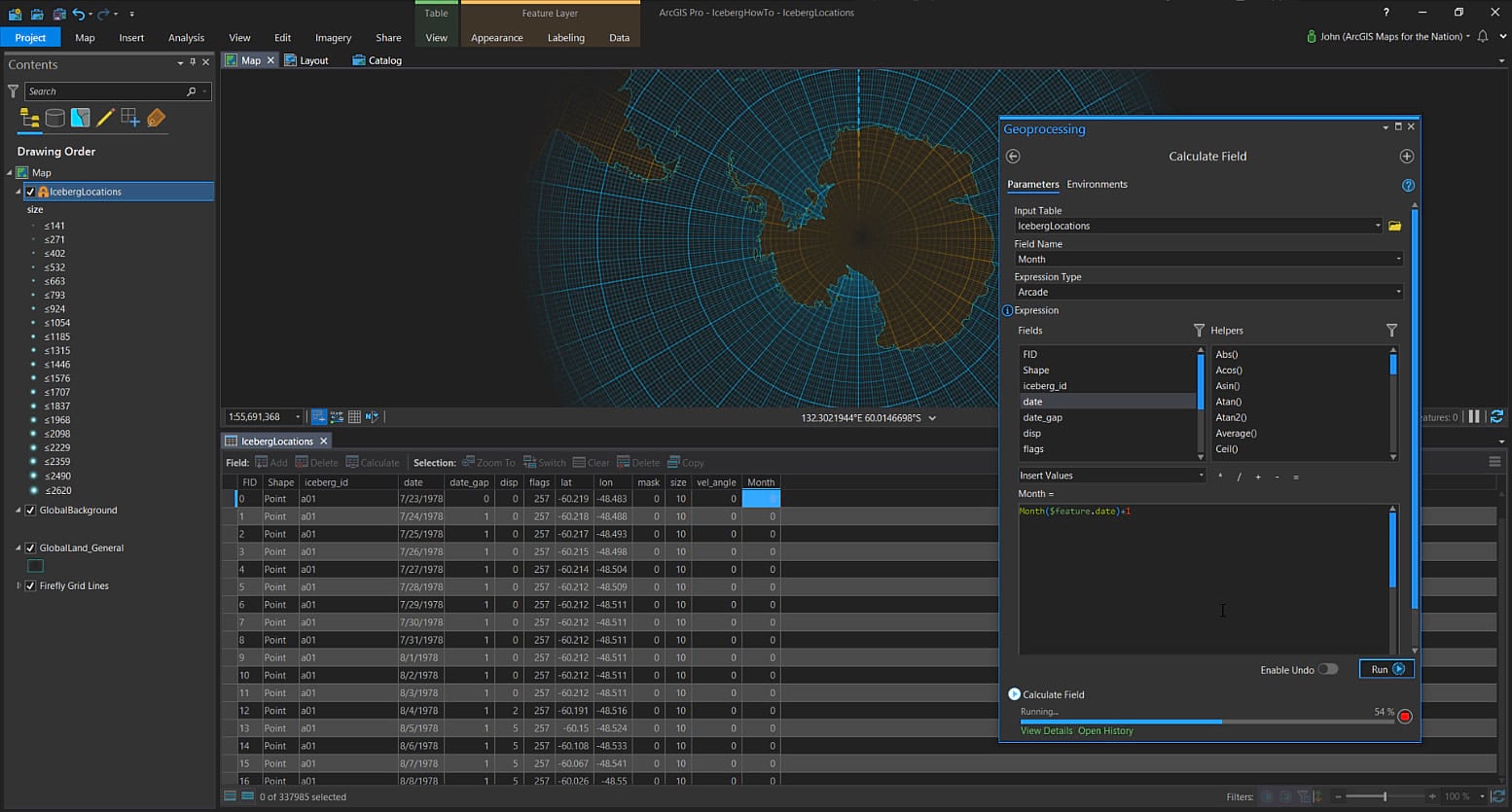1512x812 pixels.
Task: Open the Analysis ribbon tab
Action: point(186,38)
